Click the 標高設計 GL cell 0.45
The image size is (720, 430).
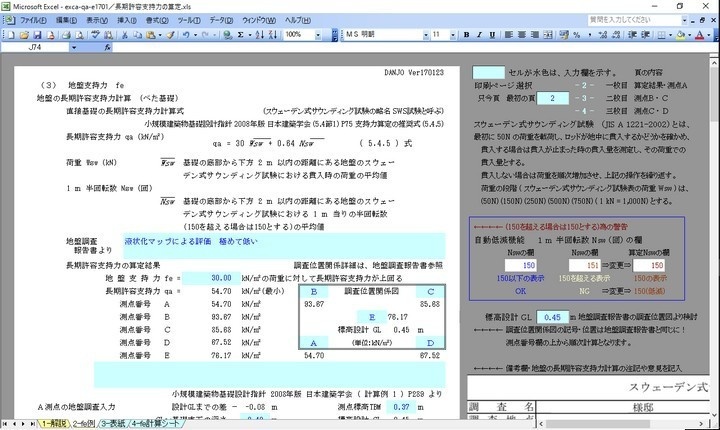pyautogui.click(x=552, y=317)
